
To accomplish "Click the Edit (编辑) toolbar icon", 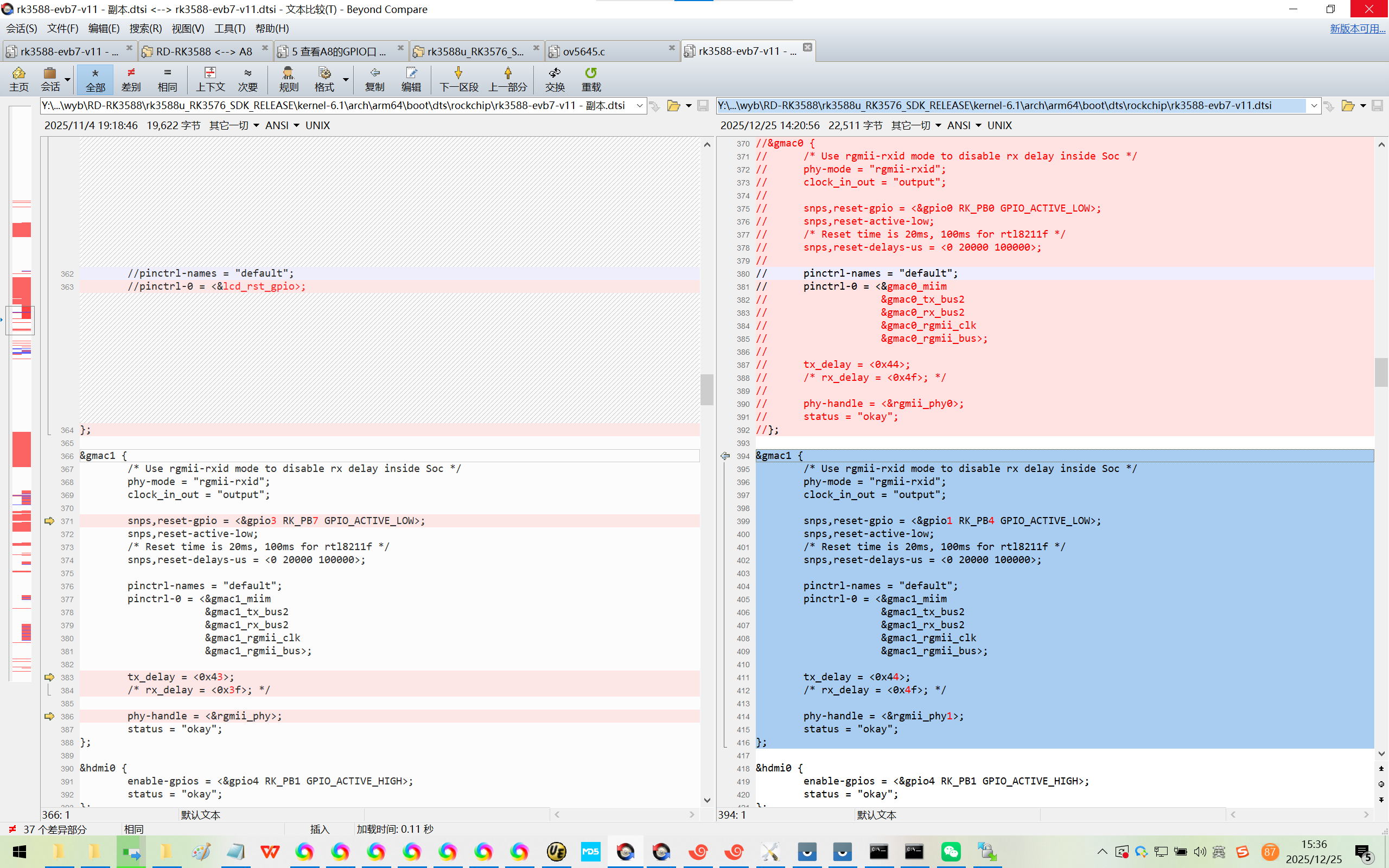I will [411, 79].
